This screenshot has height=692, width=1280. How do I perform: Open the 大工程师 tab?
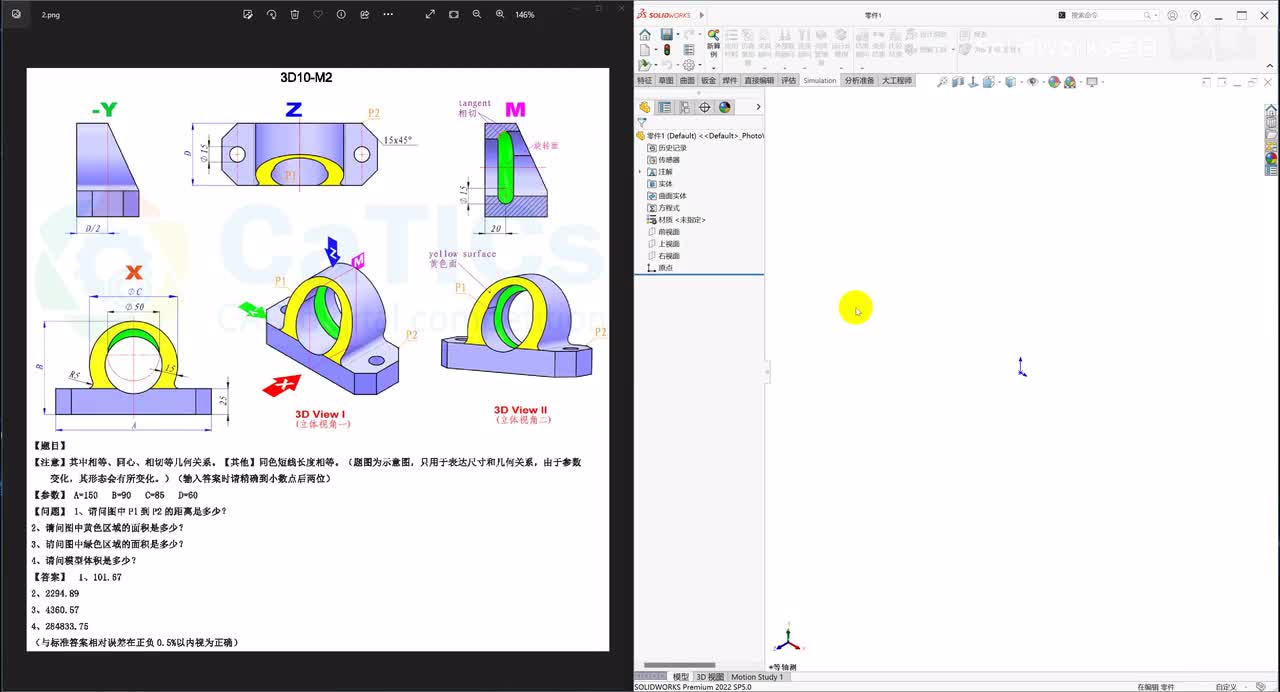click(x=896, y=80)
